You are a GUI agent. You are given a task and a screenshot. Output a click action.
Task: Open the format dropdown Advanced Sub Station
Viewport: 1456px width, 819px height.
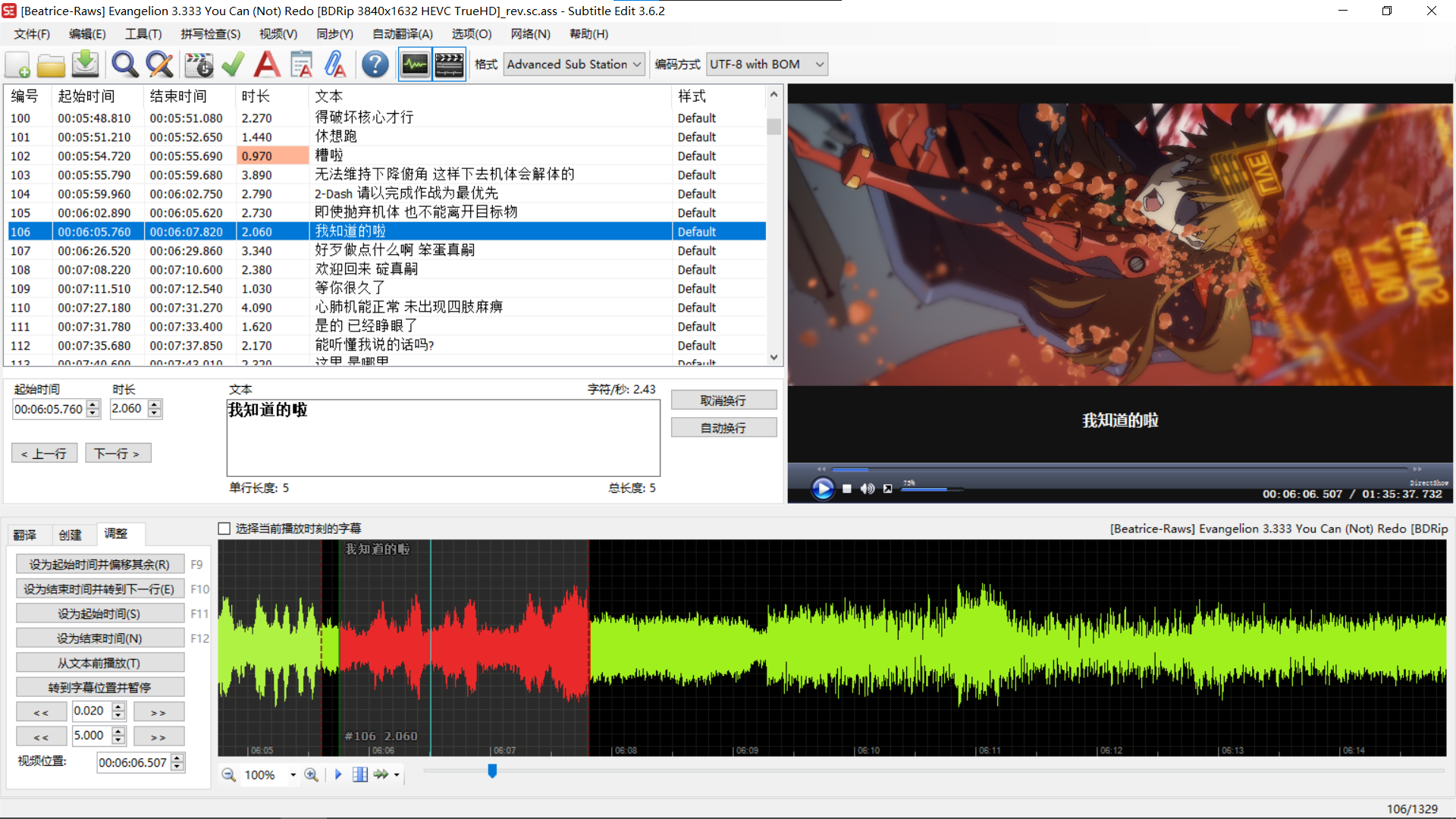574,64
